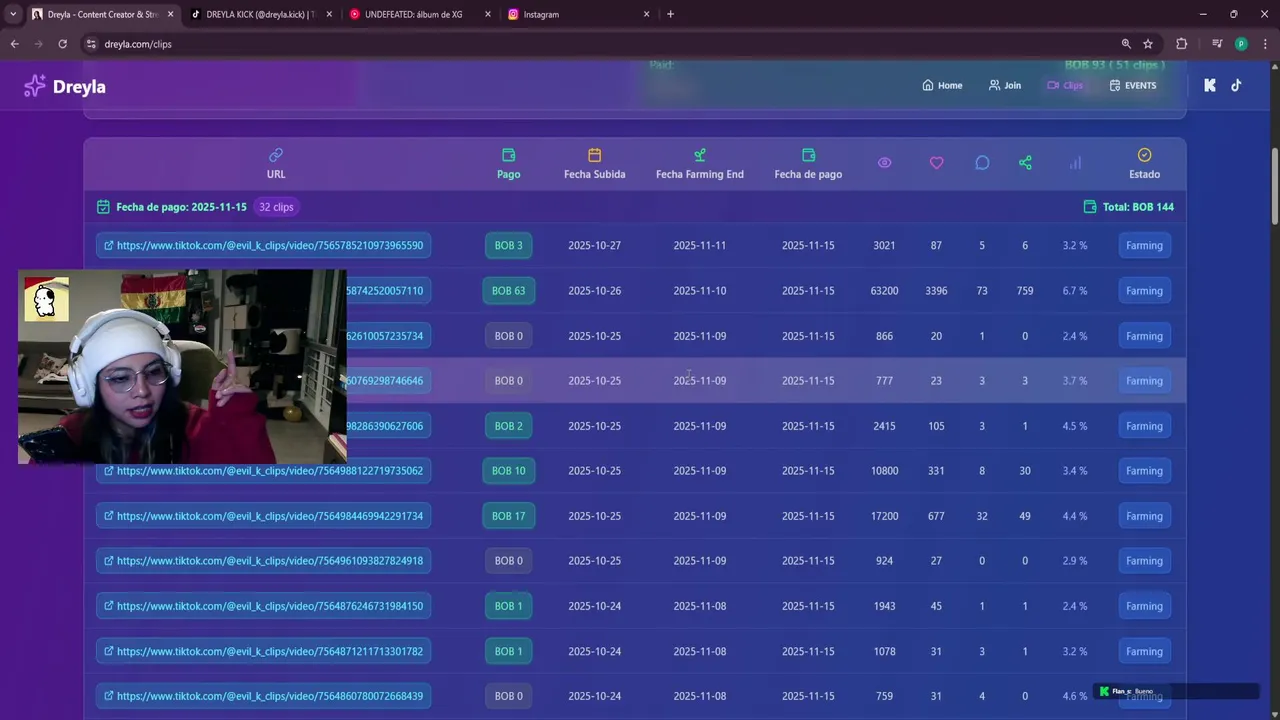Open TikTok link ending 7564871211713301782

(x=264, y=651)
